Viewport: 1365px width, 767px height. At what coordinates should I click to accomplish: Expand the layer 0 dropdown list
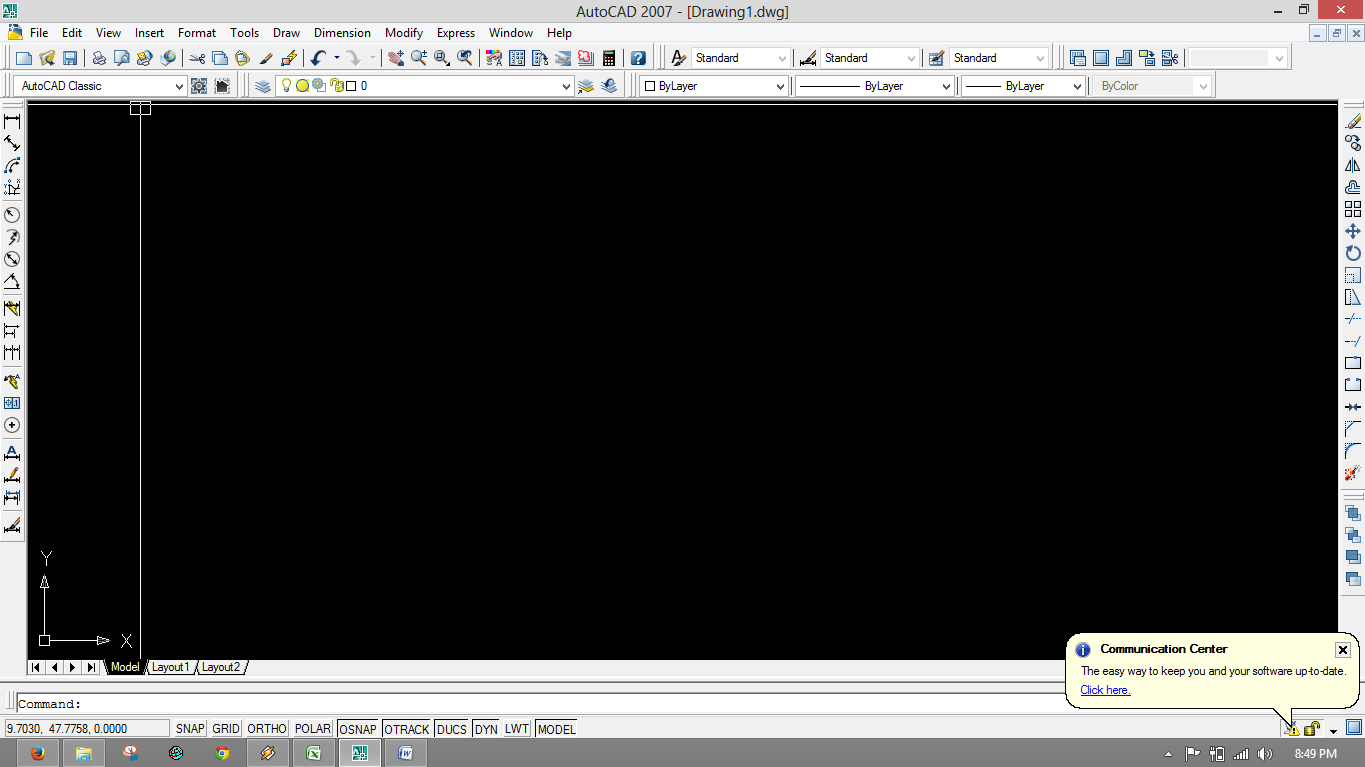click(567, 86)
